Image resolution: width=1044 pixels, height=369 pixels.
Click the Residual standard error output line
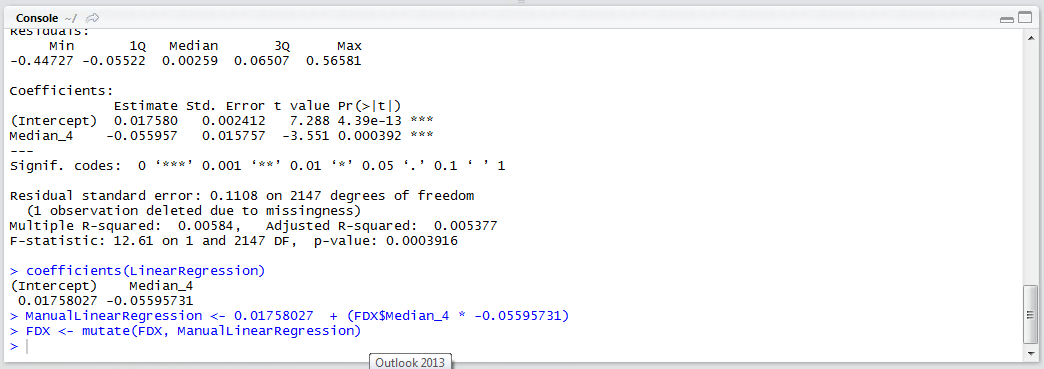point(241,196)
